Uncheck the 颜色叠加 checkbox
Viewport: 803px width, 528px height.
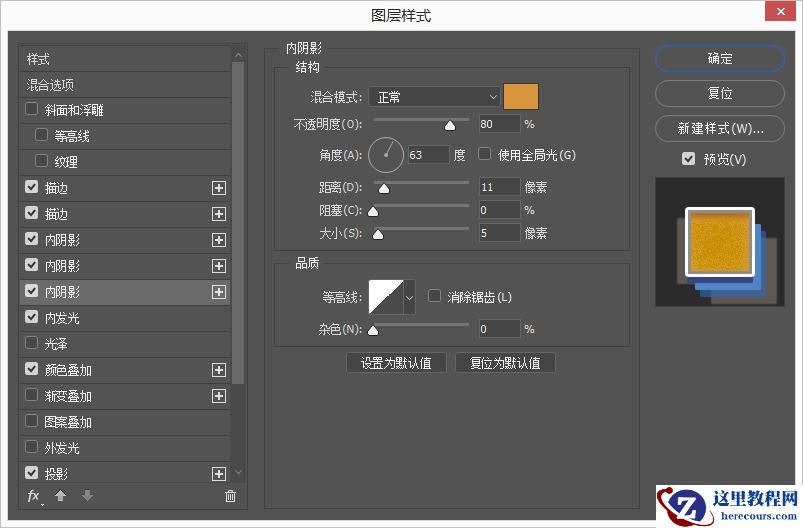click(31, 369)
